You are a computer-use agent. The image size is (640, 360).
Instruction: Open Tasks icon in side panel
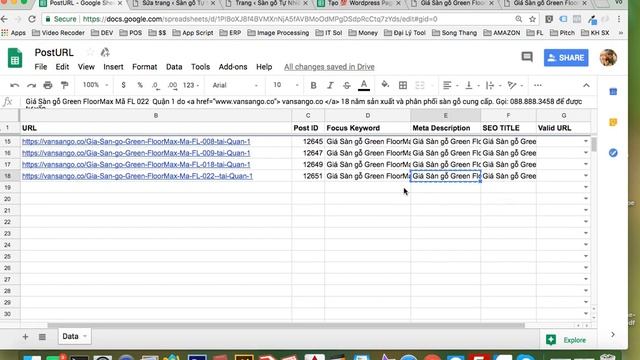[613, 153]
